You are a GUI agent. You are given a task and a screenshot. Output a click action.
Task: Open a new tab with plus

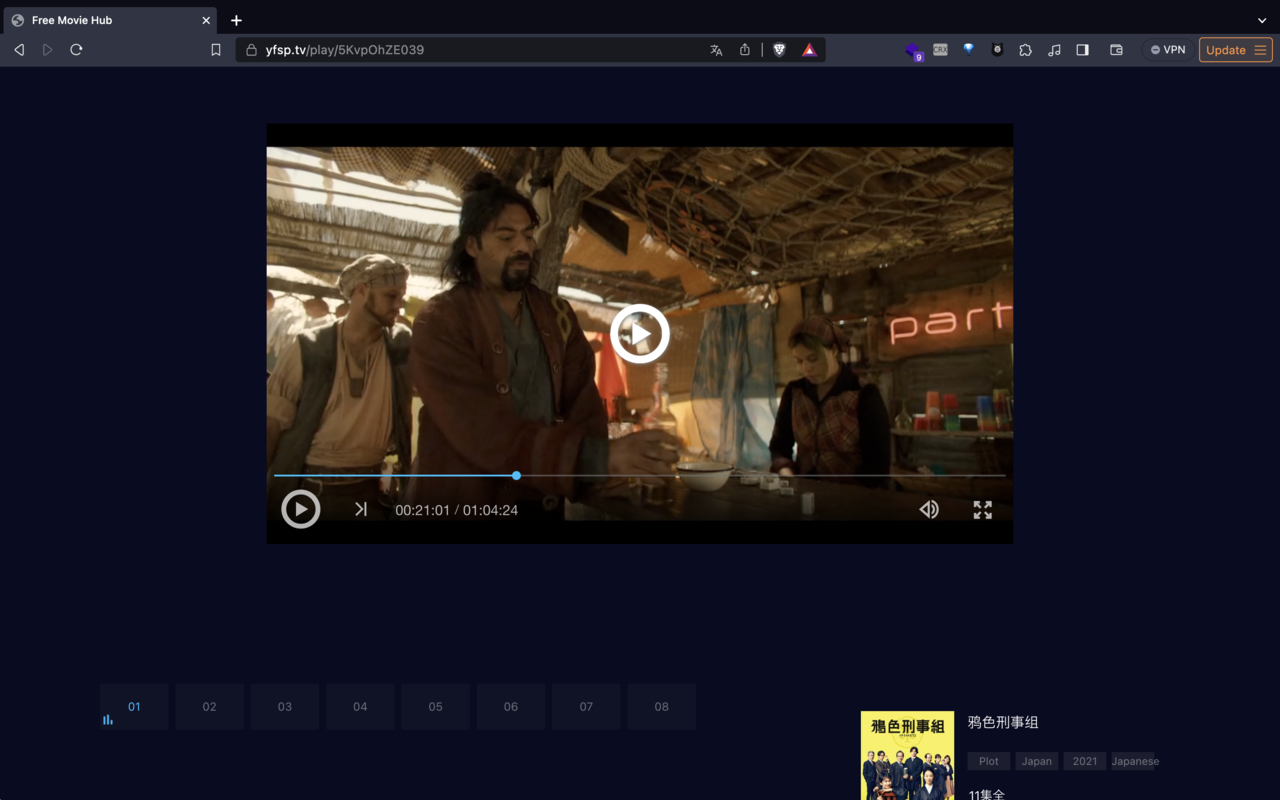[x=236, y=20]
